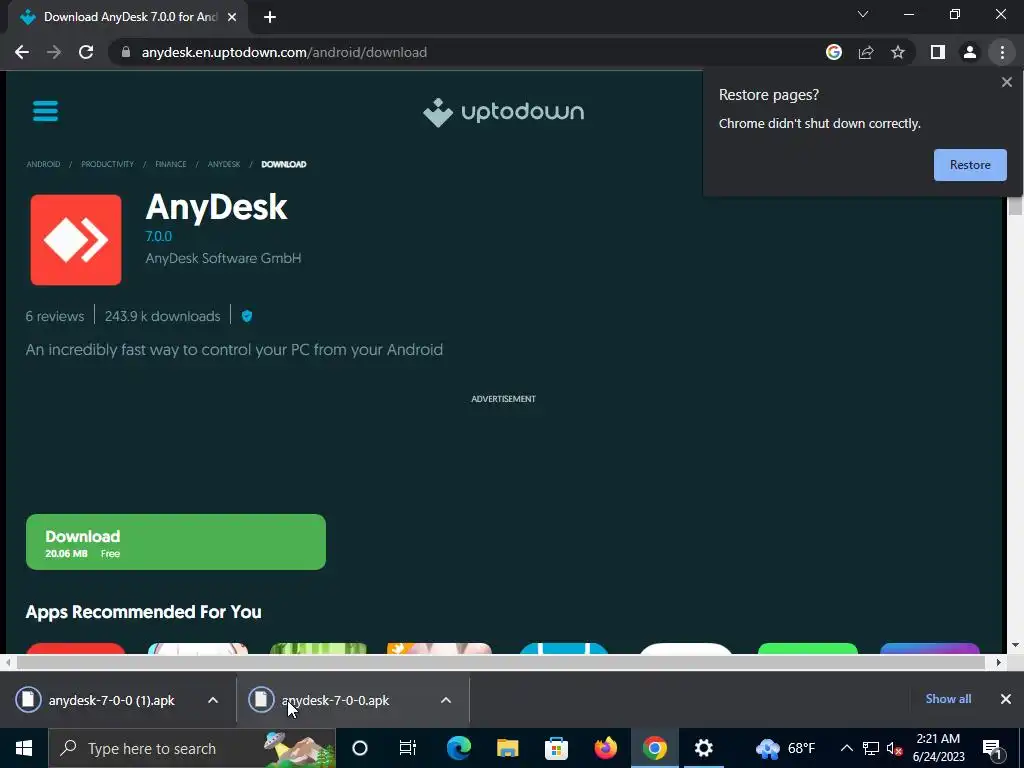This screenshot has height=768, width=1024.
Task: Click the horizontal scrollbar left arrow
Action: tap(8, 662)
